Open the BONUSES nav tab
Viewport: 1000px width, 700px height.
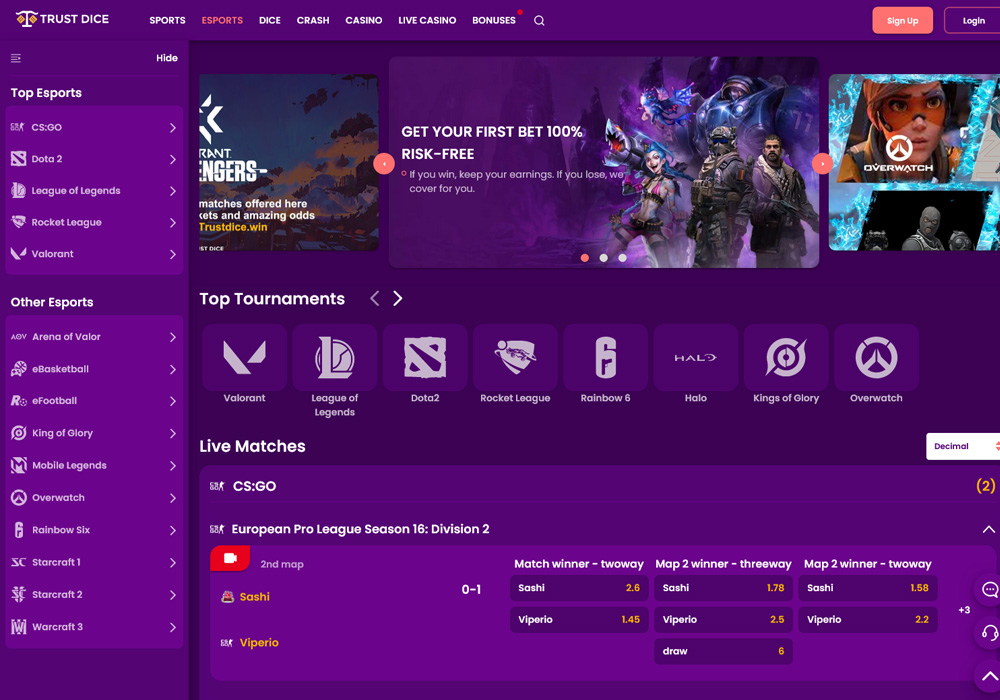(x=494, y=20)
